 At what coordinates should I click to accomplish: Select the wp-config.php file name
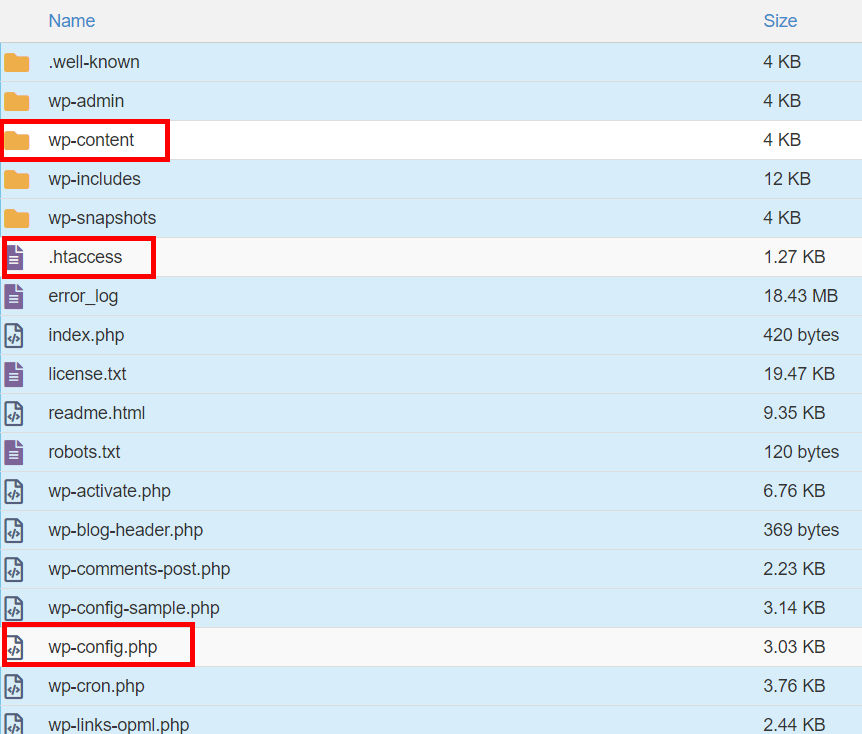[103, 647]
